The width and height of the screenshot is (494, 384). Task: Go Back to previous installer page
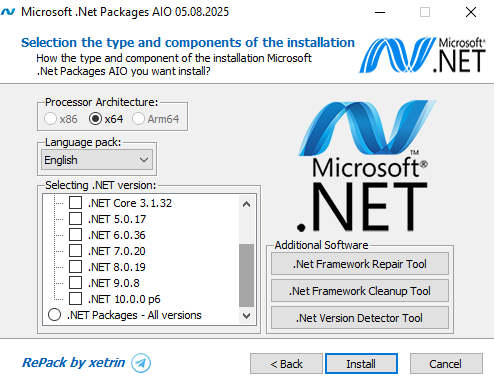[286, 364]
